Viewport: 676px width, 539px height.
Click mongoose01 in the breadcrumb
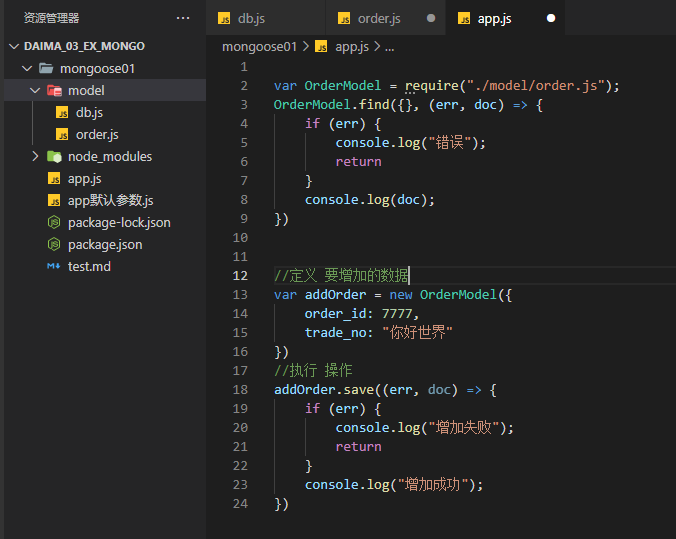(259, 47)
